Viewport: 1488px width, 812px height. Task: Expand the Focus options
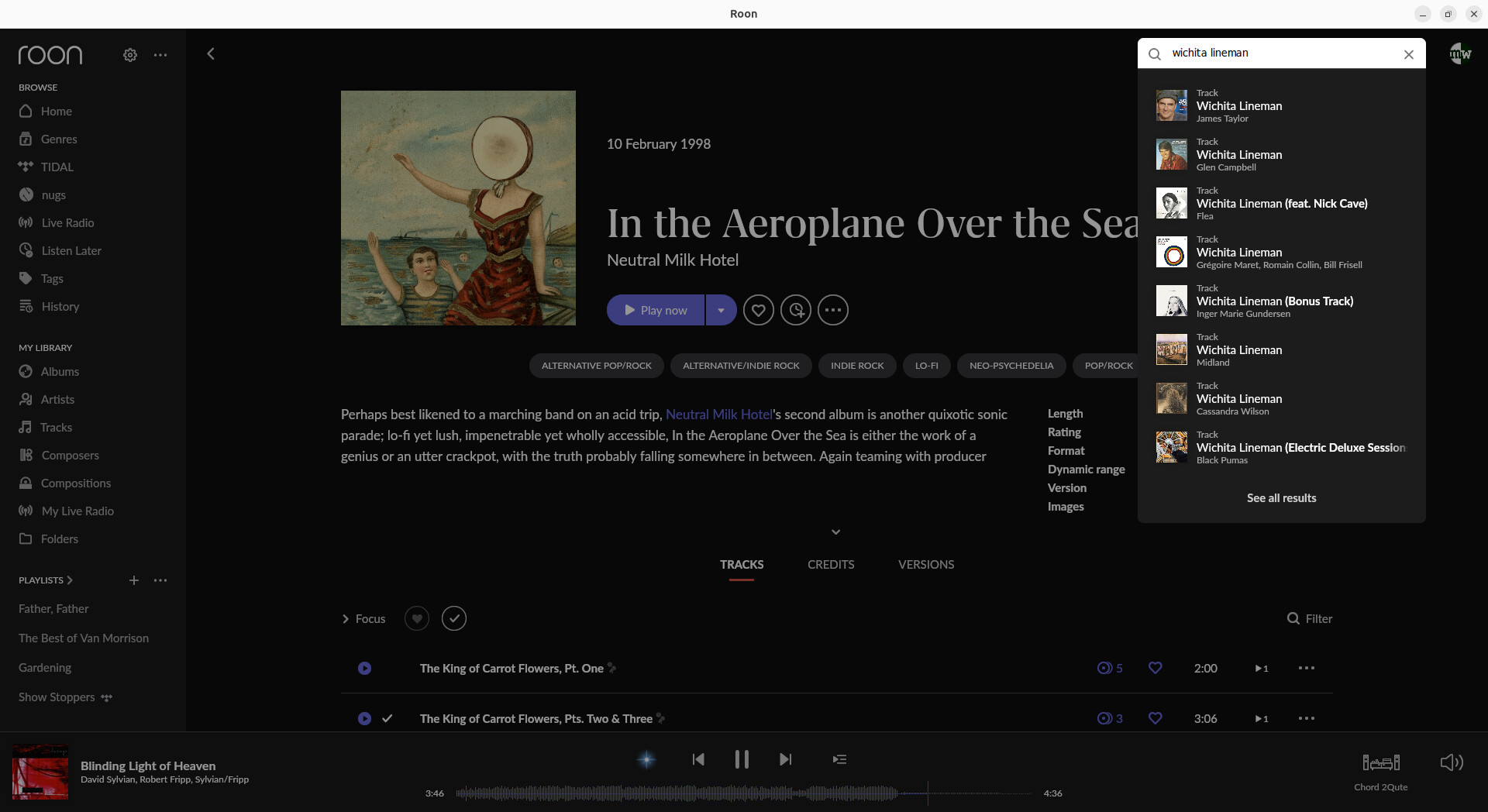pos(363,618)
